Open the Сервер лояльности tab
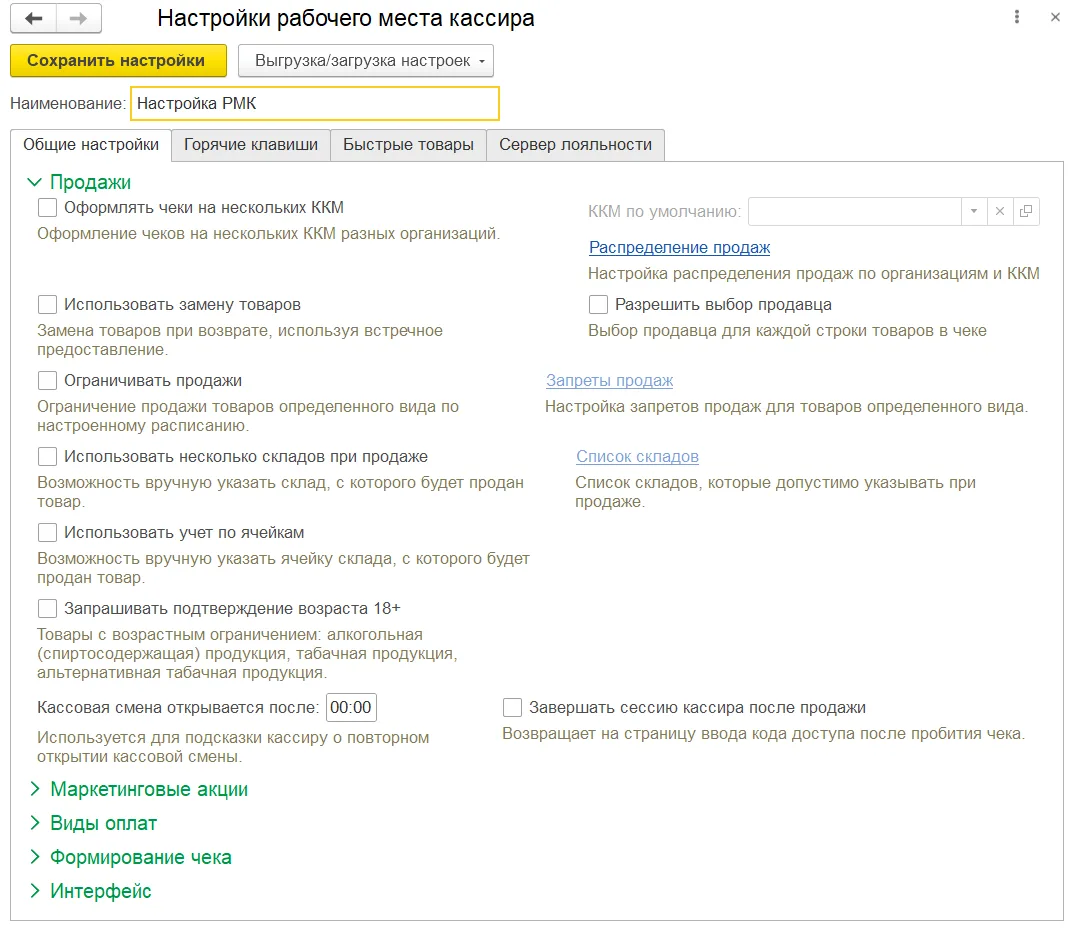Screen dimensions: 1072x928 click(x=575, y=145)
